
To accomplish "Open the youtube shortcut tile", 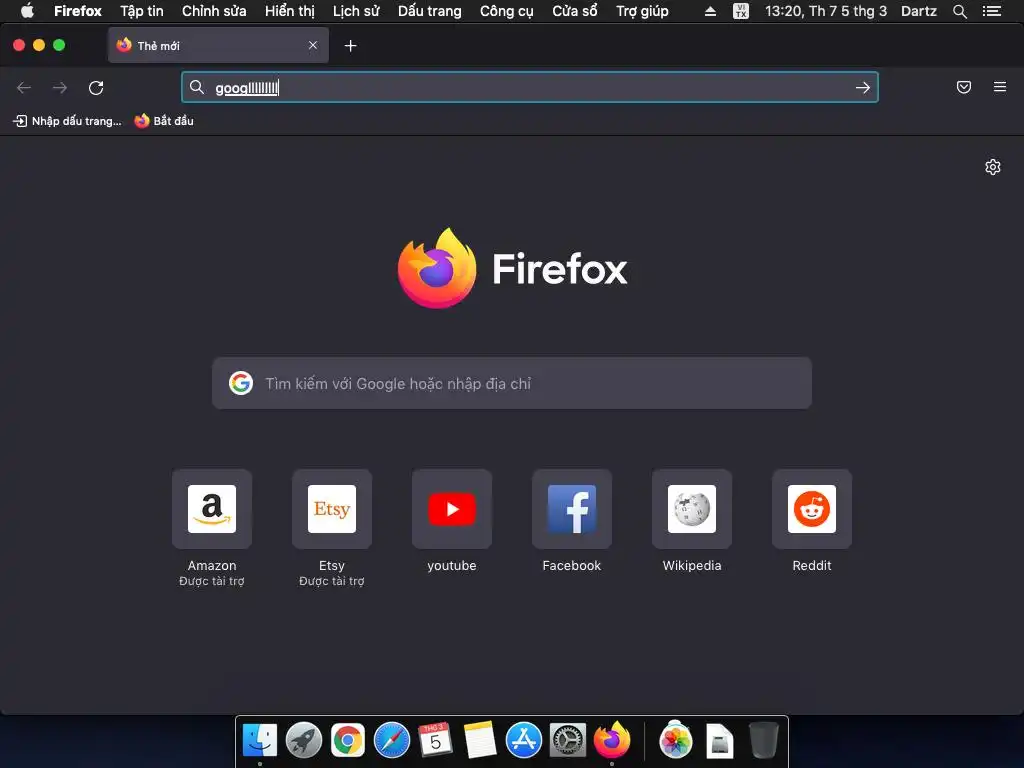I will point(452,509).
